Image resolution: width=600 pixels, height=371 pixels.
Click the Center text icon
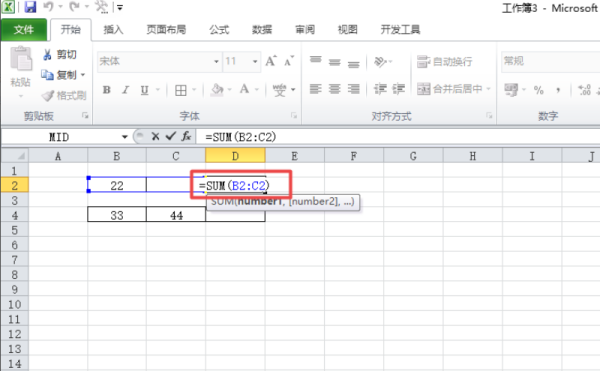tap(334, 89)
